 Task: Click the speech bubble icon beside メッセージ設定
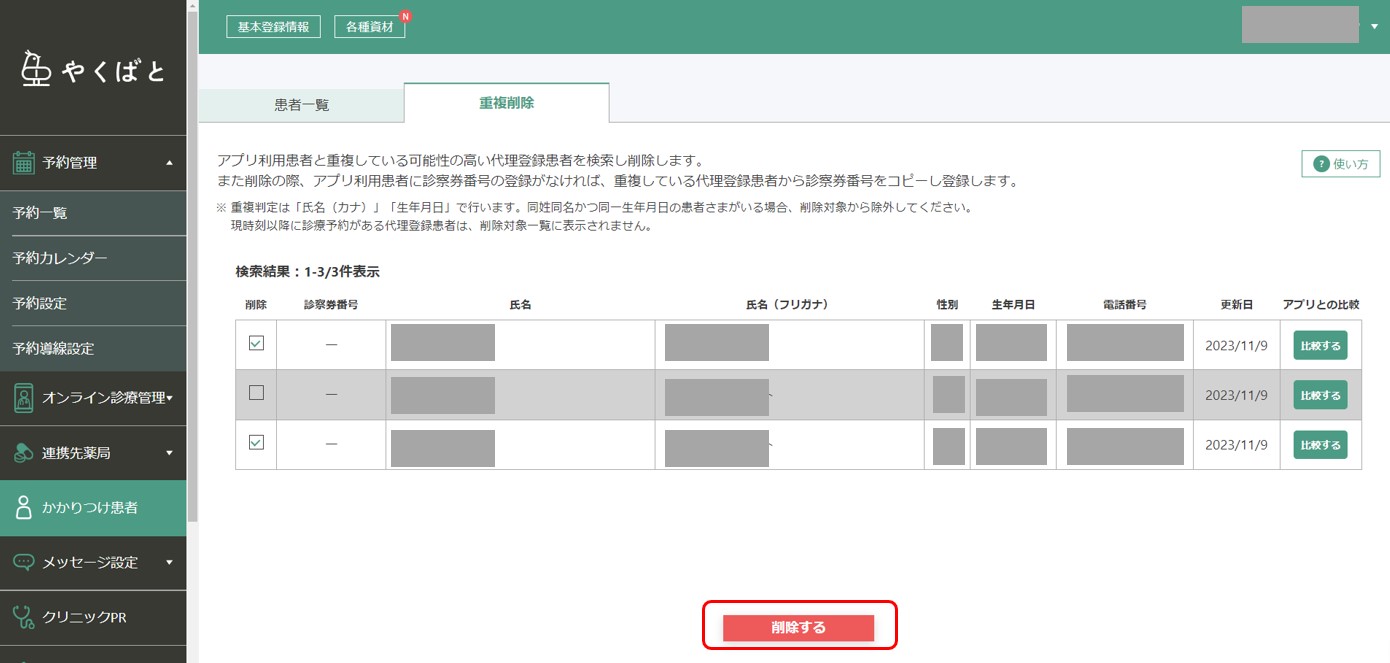pos(24,562)
